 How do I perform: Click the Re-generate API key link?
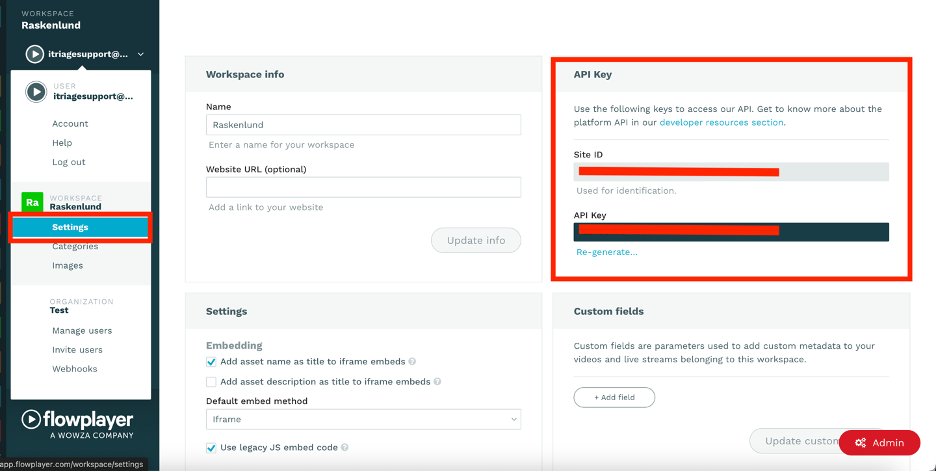(606, 252)
